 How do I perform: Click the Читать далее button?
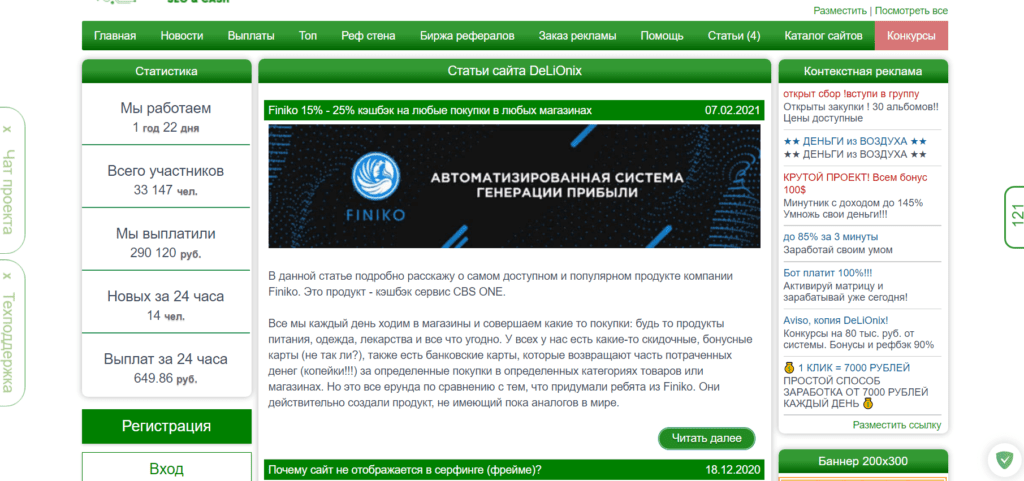coord(706,439)
